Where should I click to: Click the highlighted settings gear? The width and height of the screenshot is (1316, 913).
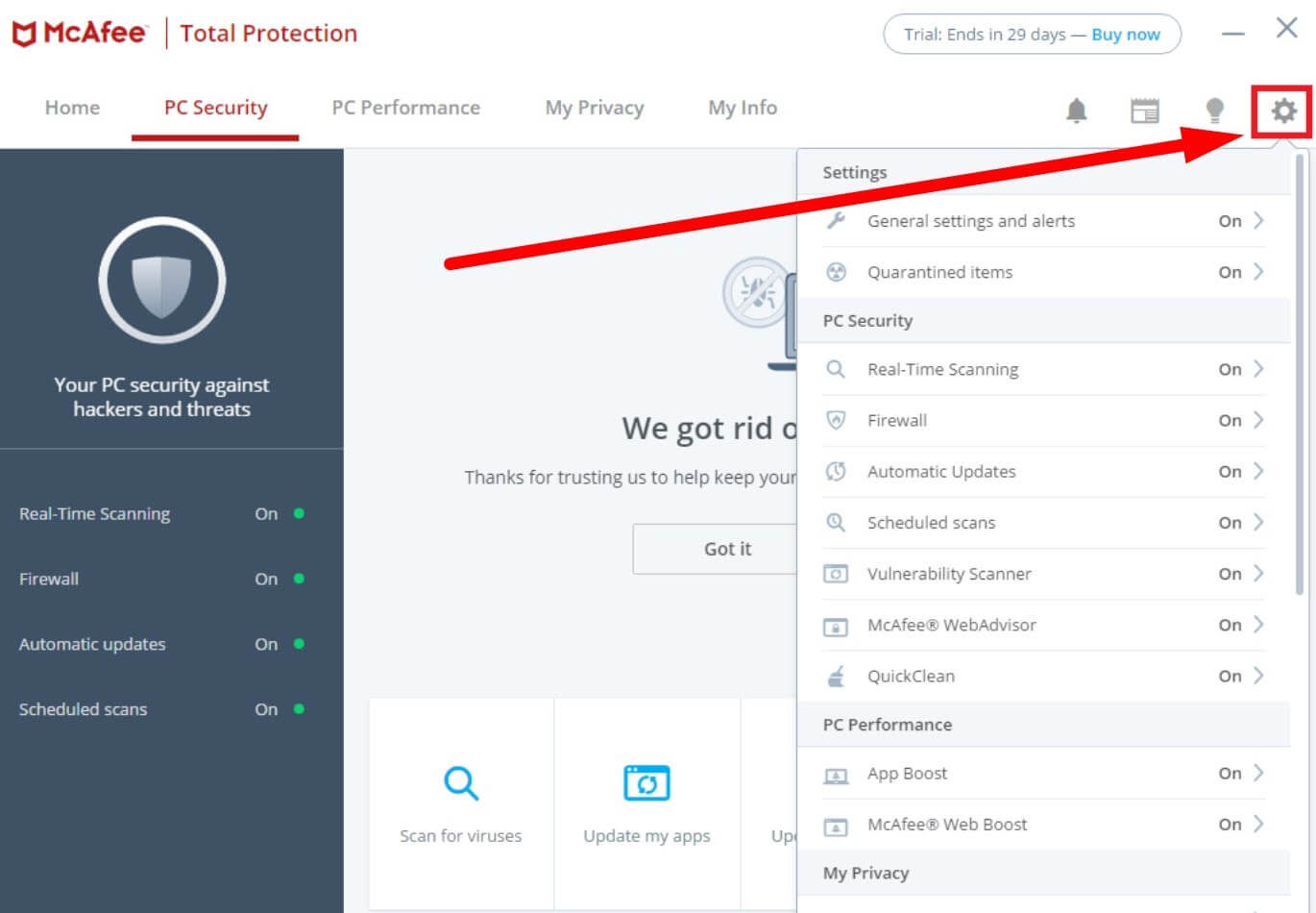(x=1284, y=111)
